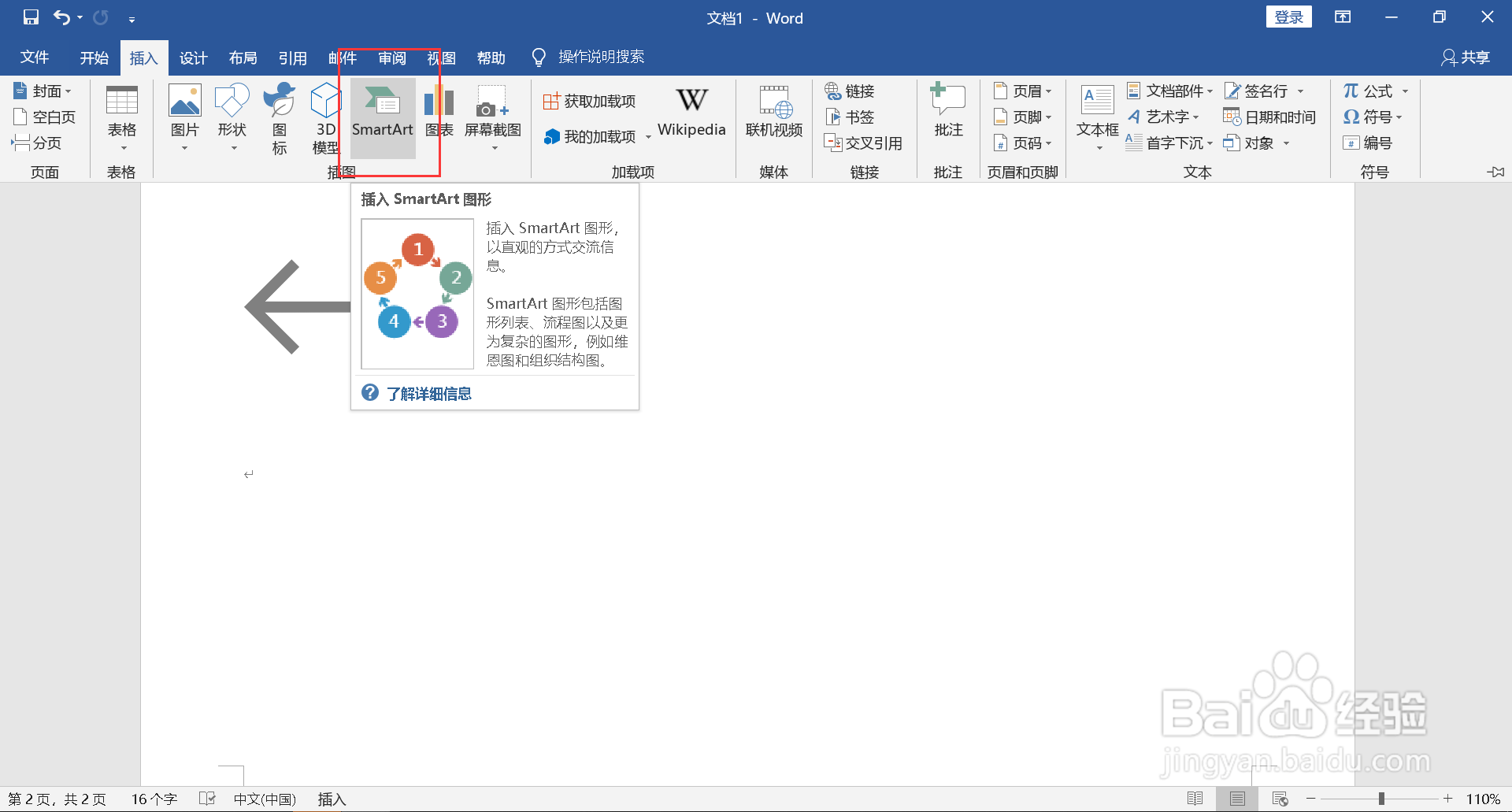The image size is (1512, 812).
Task: Switch to References (引用) tab
Action: point(292,57)
